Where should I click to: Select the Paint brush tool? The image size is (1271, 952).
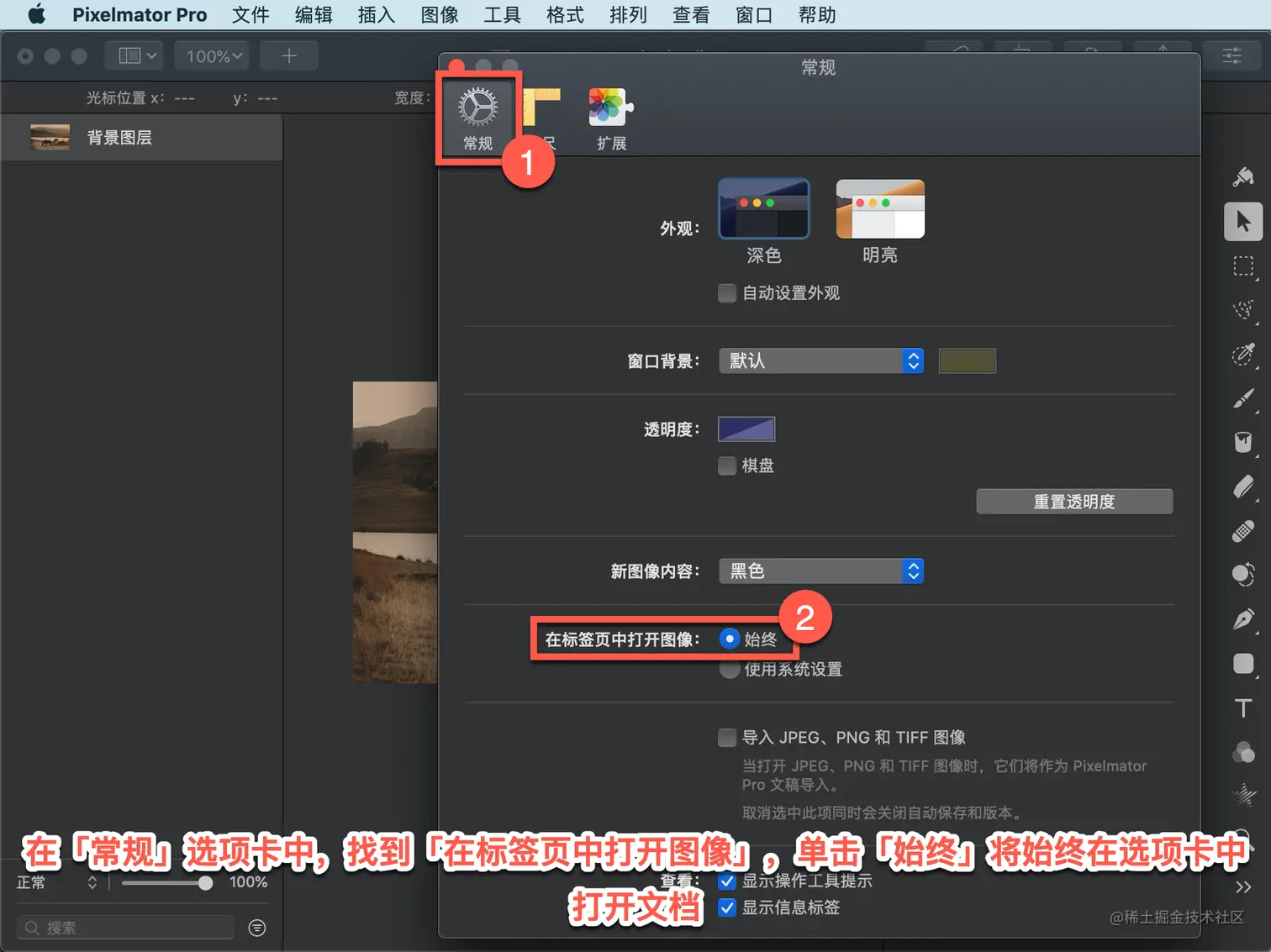[1243, 398]
